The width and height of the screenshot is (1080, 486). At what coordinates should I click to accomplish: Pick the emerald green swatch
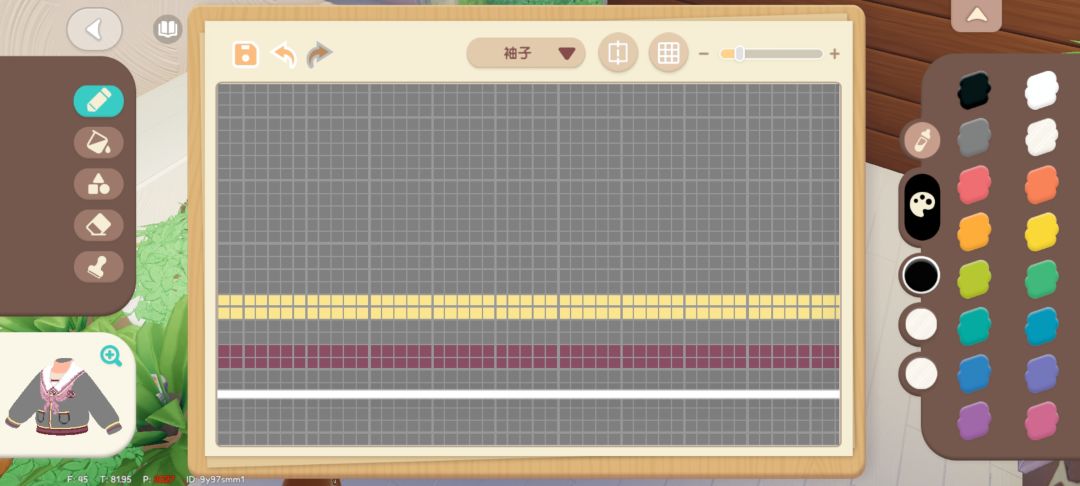pos(1041,279)
